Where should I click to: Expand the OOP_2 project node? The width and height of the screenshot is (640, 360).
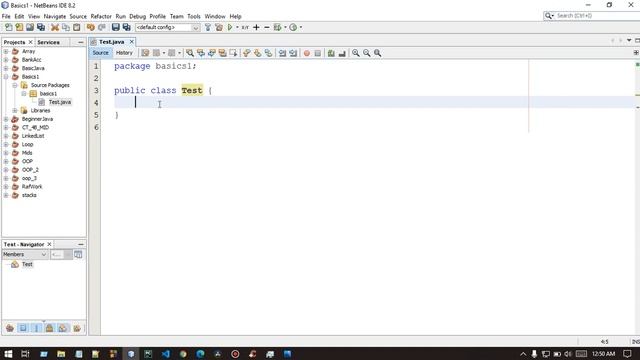click(x=6, y=170)
